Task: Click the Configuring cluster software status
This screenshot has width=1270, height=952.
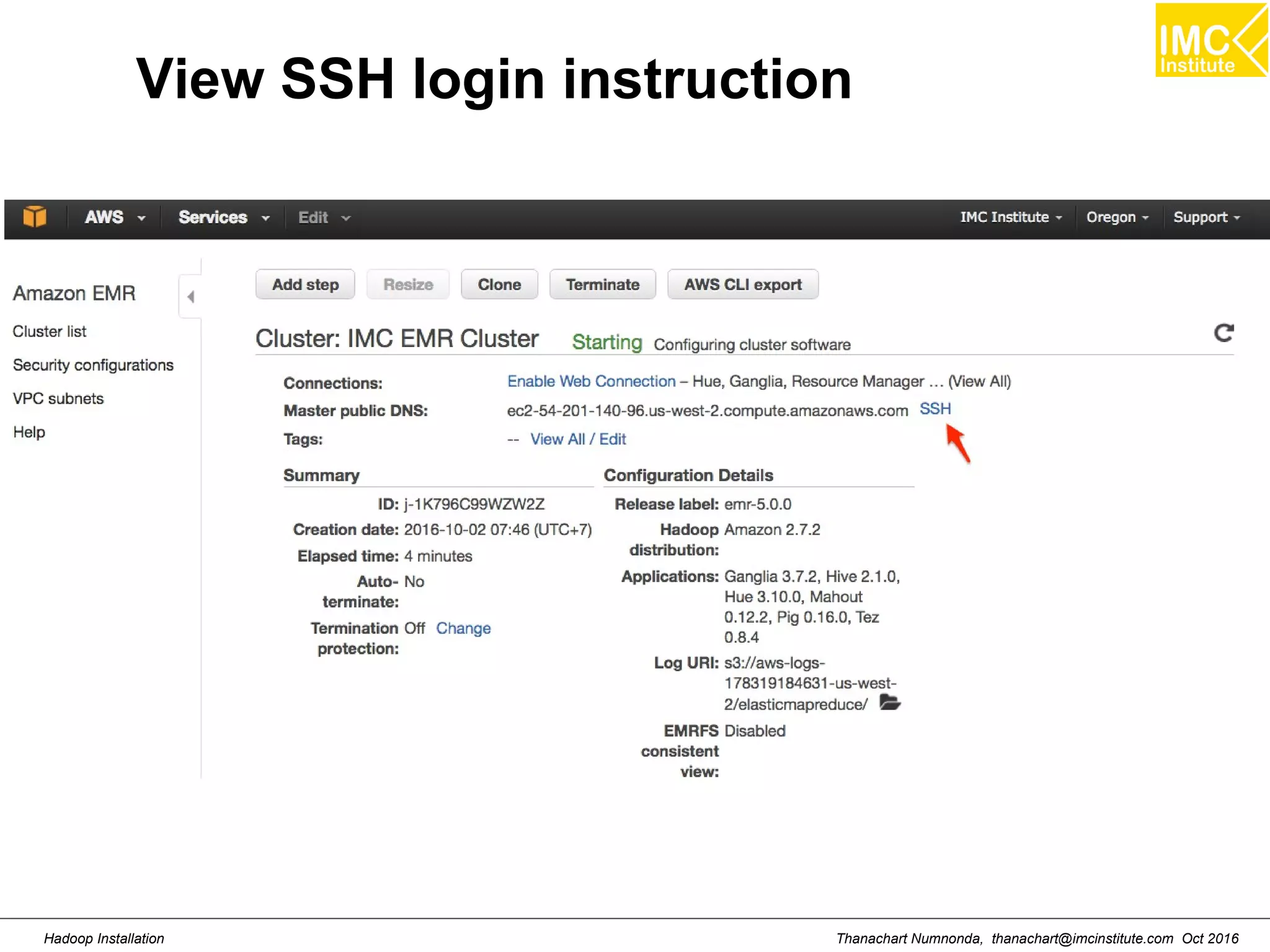Action: (752, 345)
